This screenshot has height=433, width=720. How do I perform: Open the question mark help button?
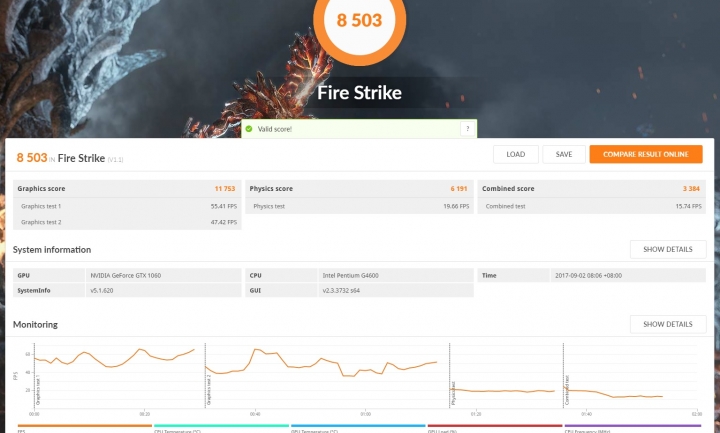(467, 129)
